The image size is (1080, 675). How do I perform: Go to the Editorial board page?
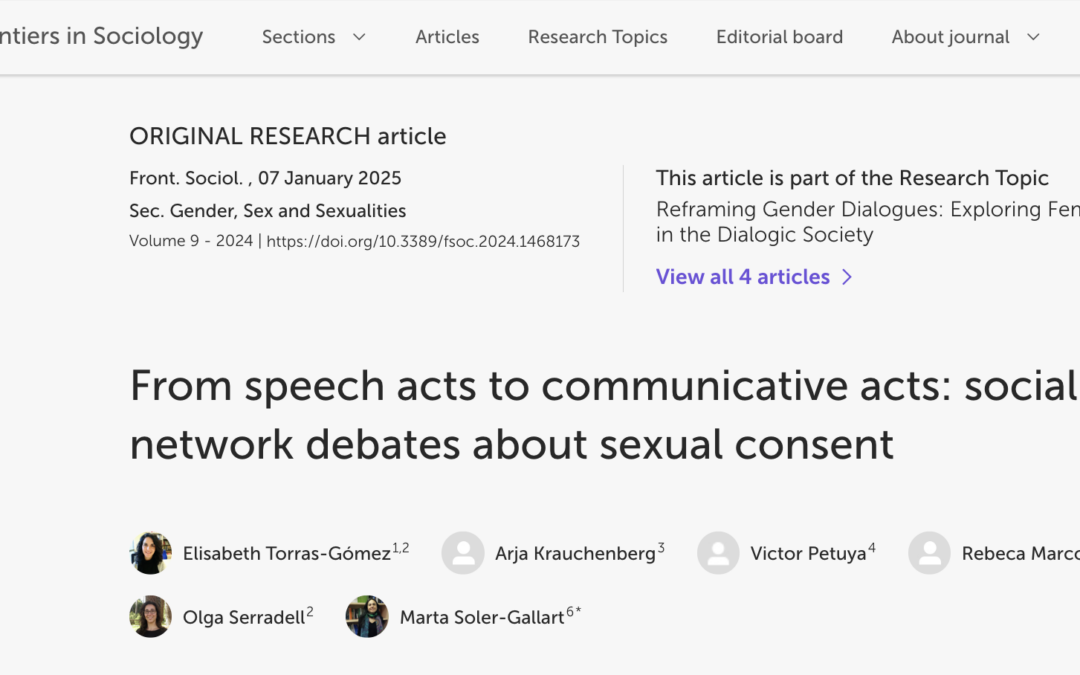779,37
